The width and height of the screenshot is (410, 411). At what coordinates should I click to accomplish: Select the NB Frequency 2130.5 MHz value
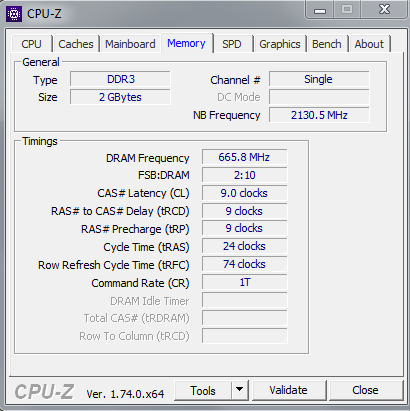coord(319,115)
